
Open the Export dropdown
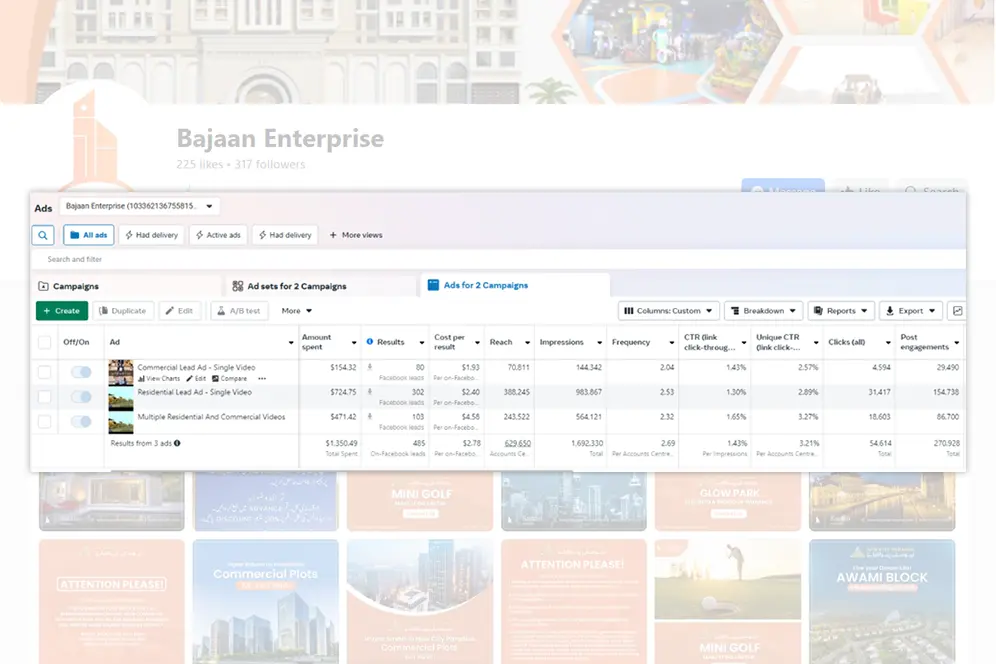911,311
